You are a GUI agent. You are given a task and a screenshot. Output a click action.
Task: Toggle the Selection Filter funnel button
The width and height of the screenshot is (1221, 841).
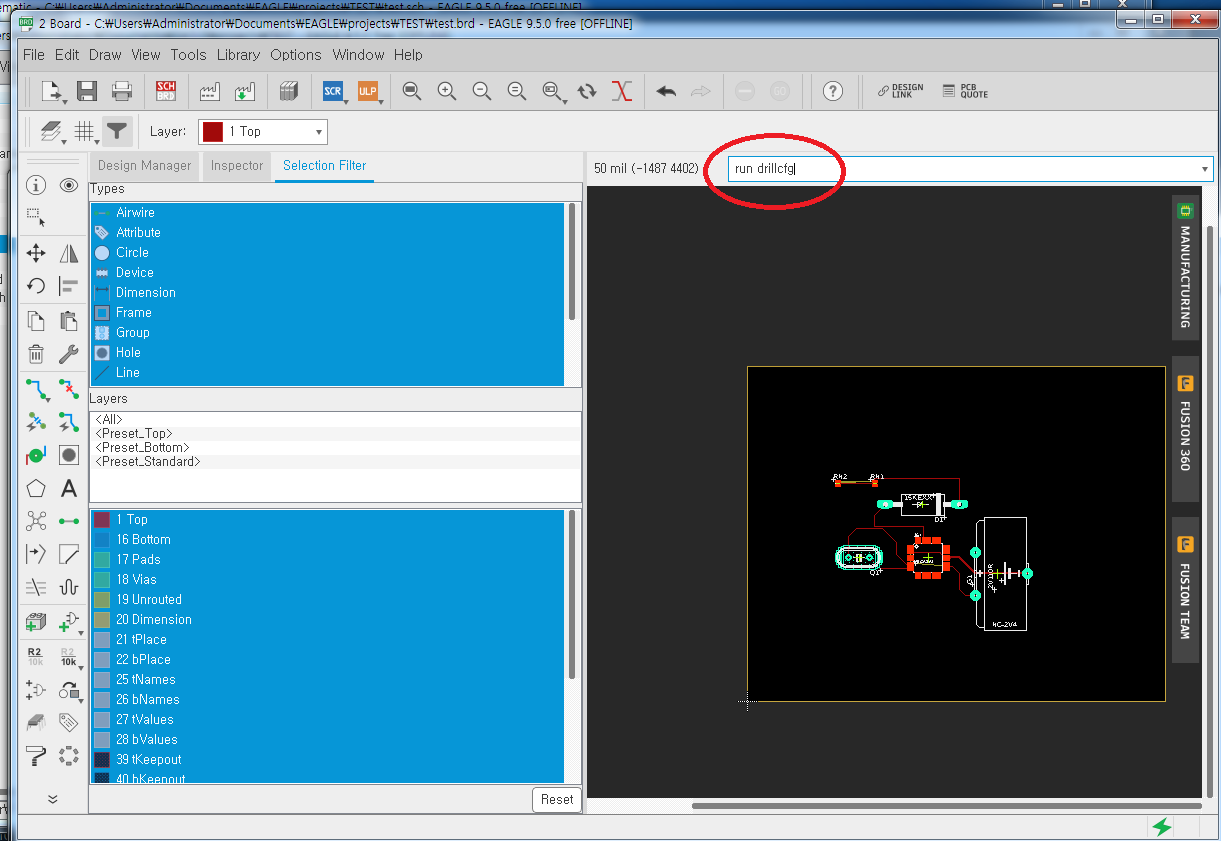pyautogui.click(x=117, y=131)
